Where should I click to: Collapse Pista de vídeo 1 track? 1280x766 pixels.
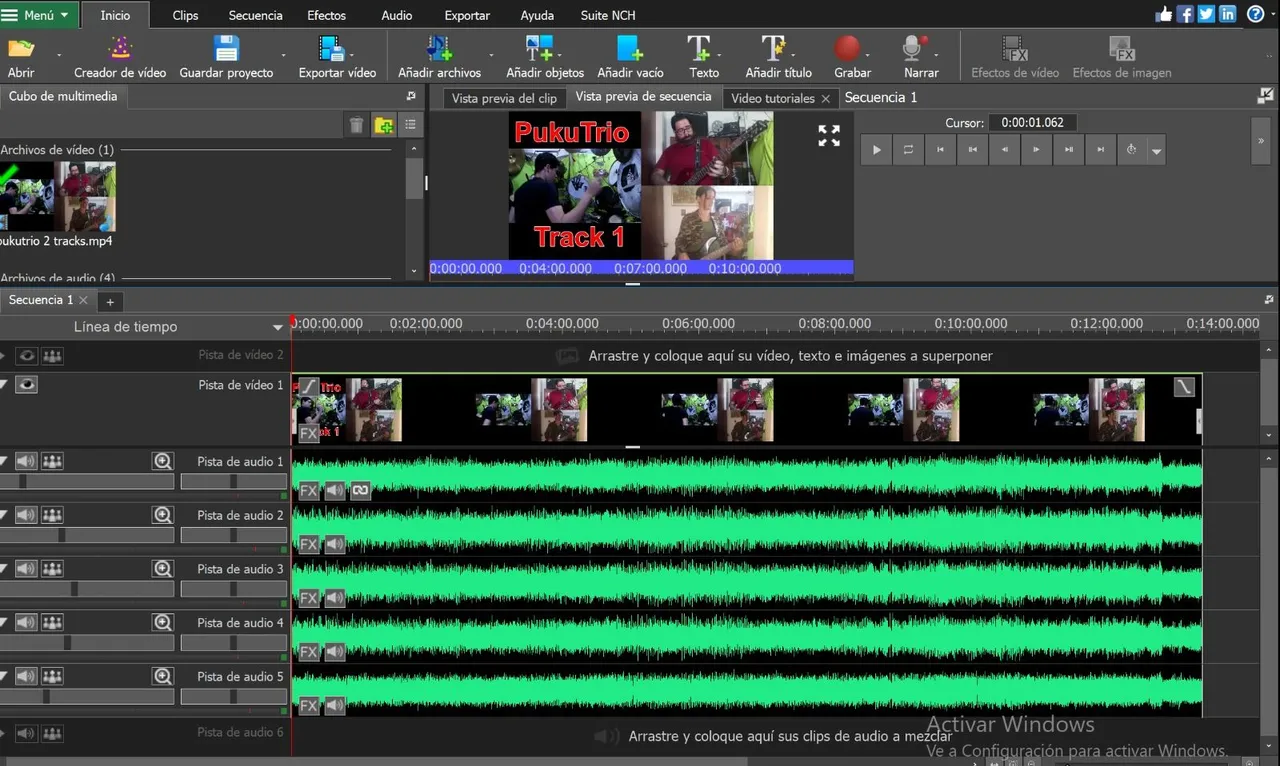click(4, 384)
